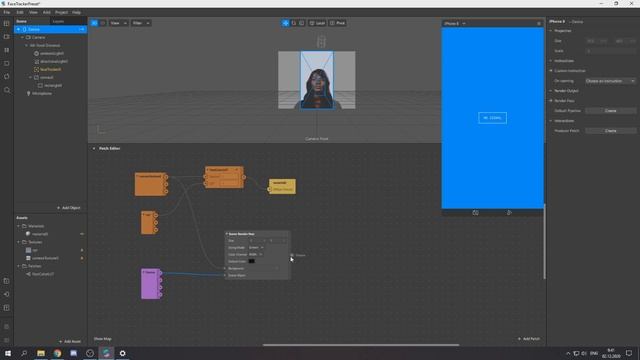Select directionalLight0 in scene tree
Viewport: 640px width, 360px height.
point(53,62)
